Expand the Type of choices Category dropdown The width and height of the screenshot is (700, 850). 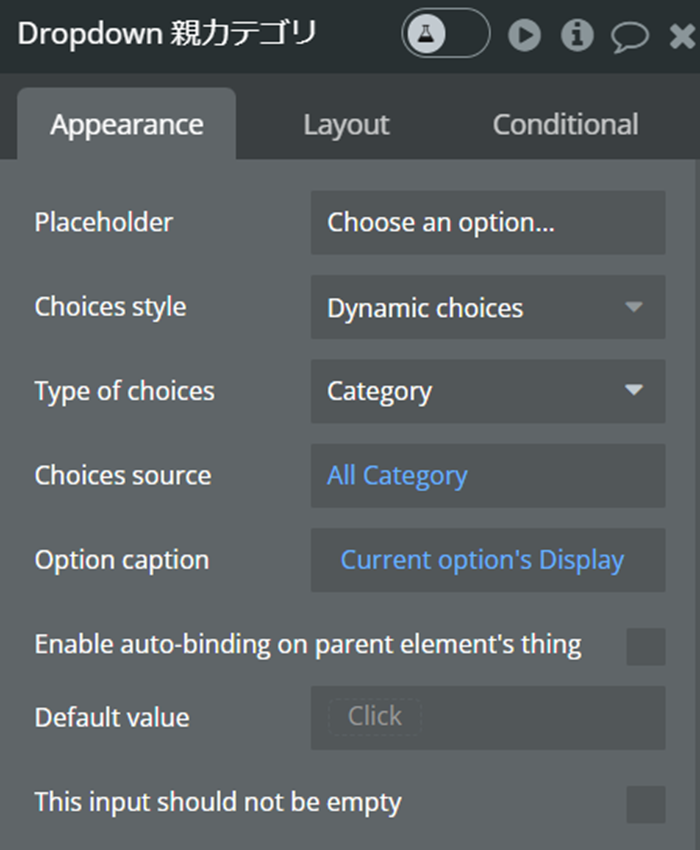tap(488, 391)
